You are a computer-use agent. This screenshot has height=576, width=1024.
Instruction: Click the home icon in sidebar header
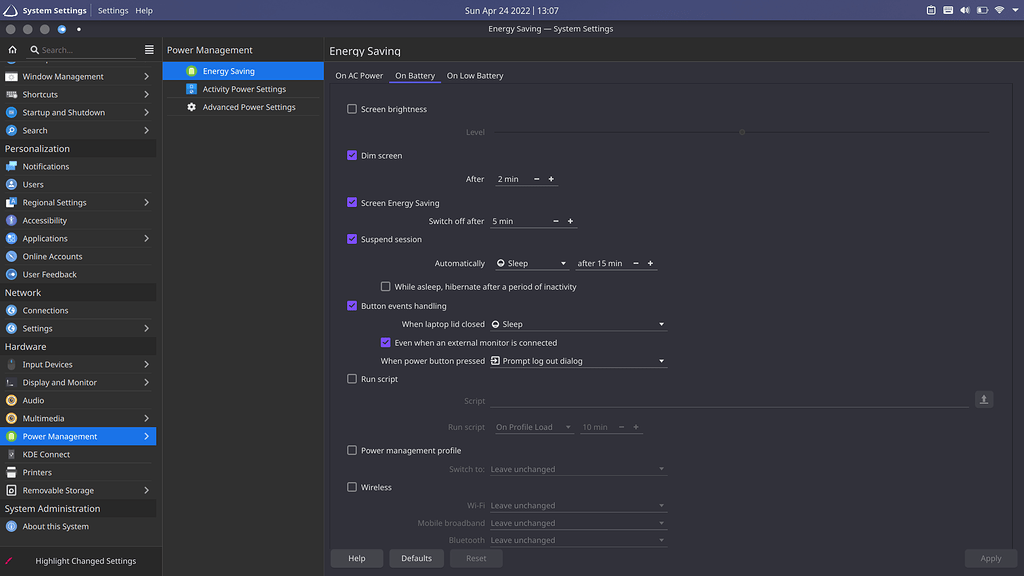click(12, 49)
